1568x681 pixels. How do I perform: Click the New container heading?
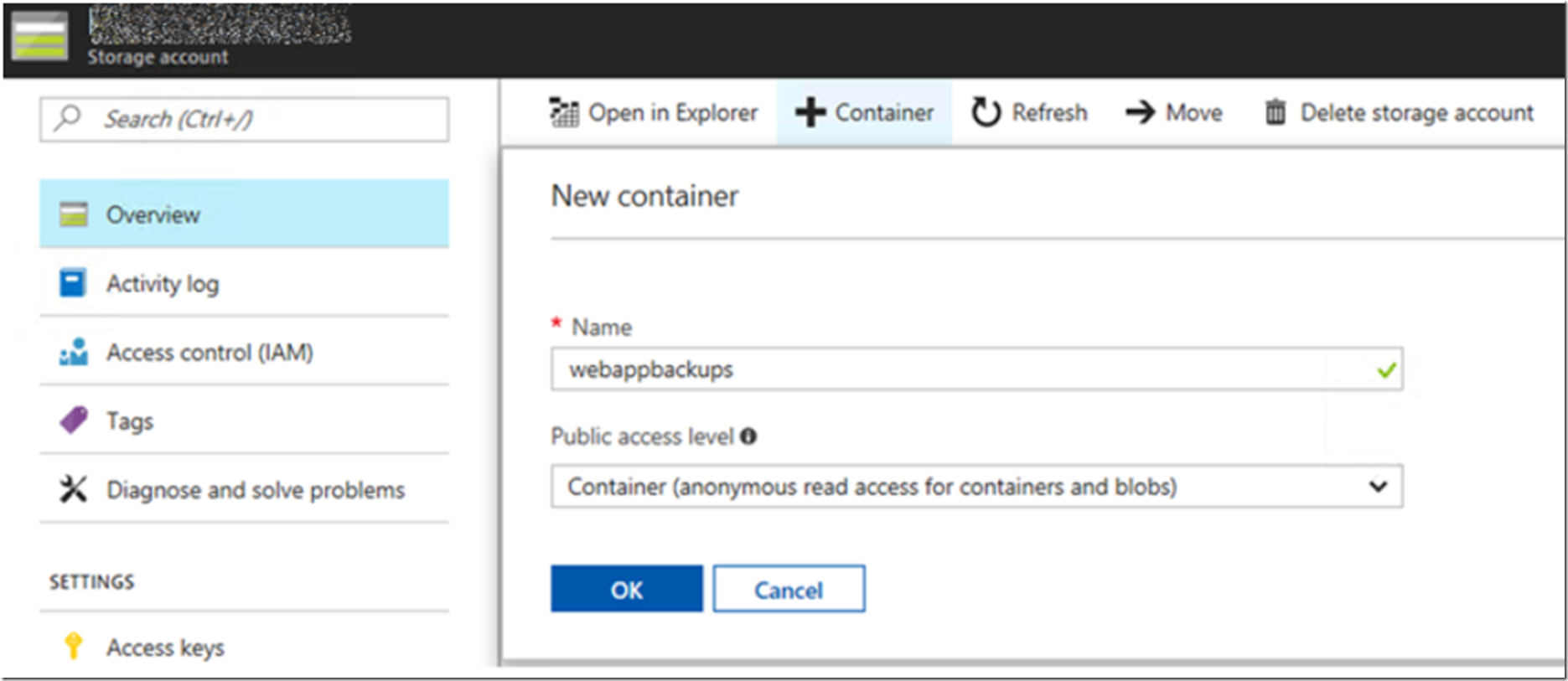click(644, 196)
